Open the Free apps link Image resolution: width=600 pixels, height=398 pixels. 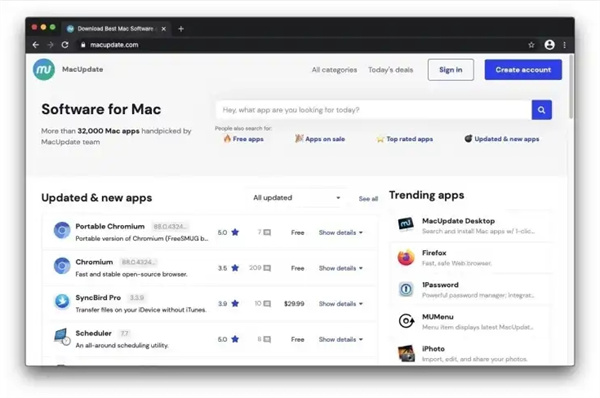click(x=244, y=139)
